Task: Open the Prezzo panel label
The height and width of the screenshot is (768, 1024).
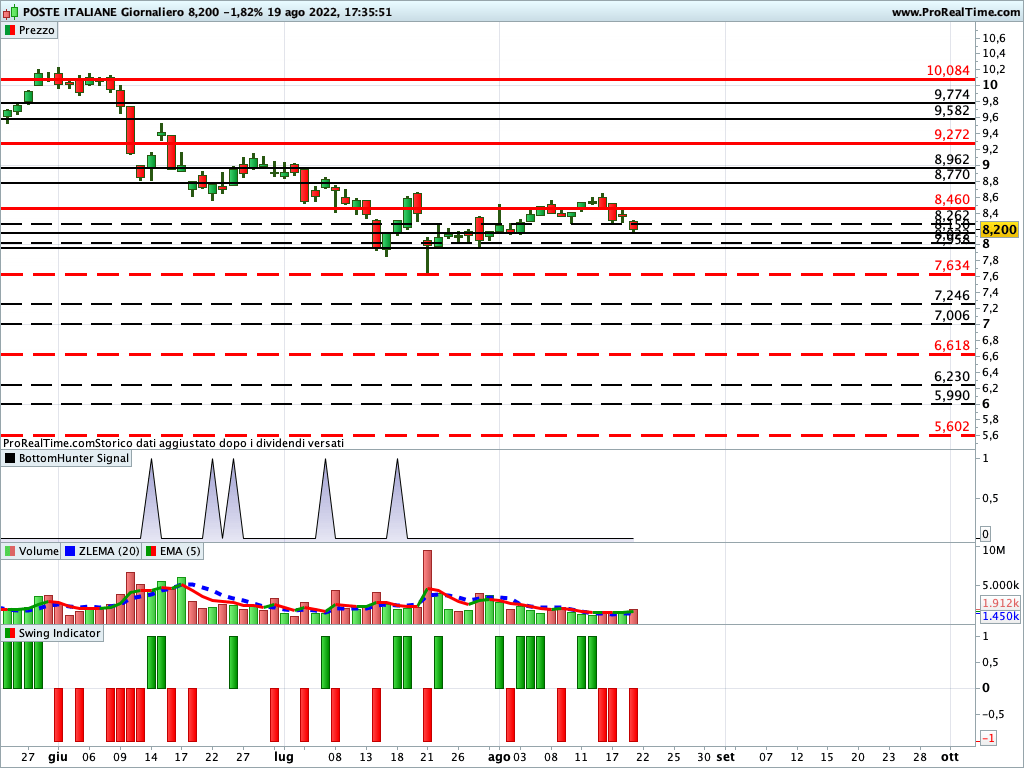Action: [37, 30]
